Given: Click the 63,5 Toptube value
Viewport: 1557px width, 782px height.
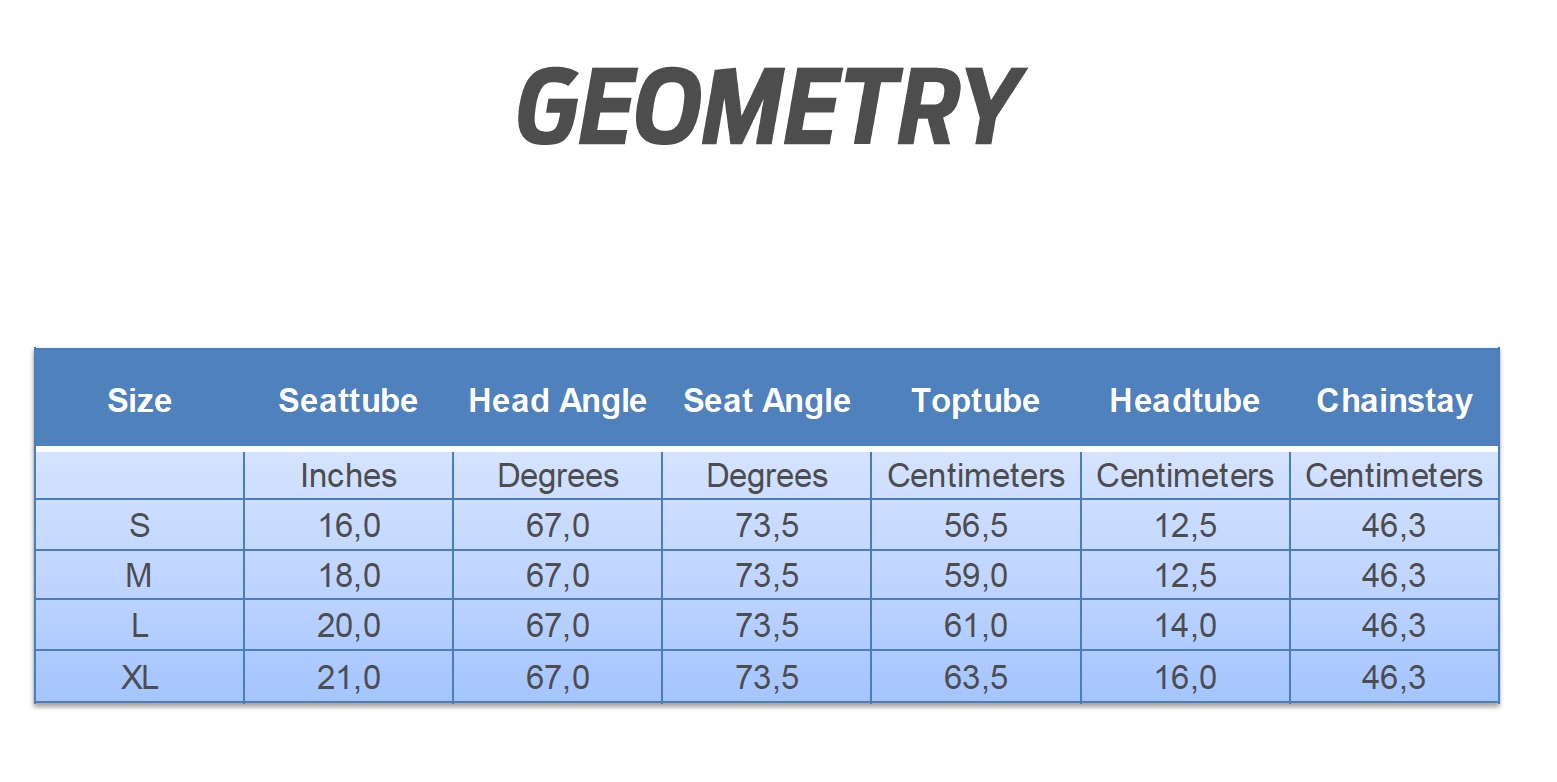Looking at the screenshot, I should pos(975,678).
